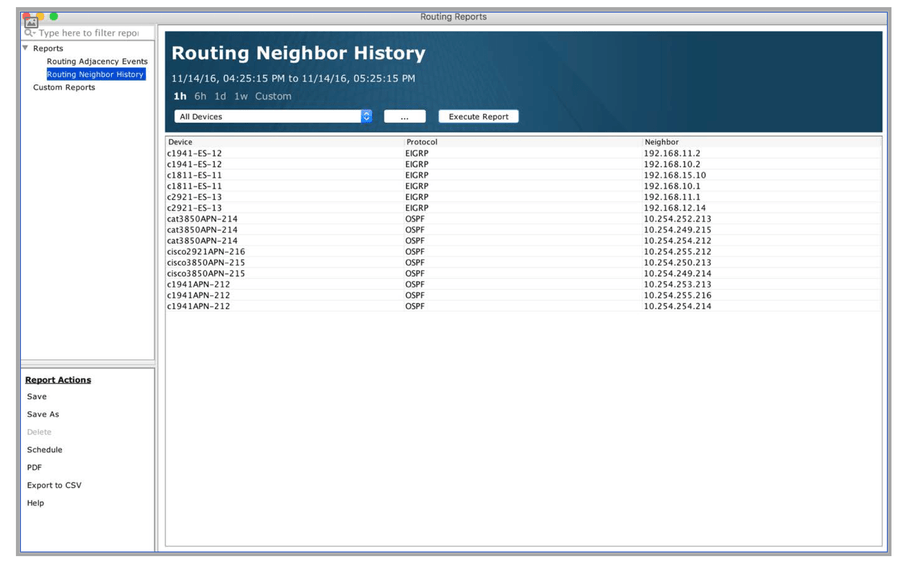Click the search magnifier icon in filter box

[x=29, y=34]
